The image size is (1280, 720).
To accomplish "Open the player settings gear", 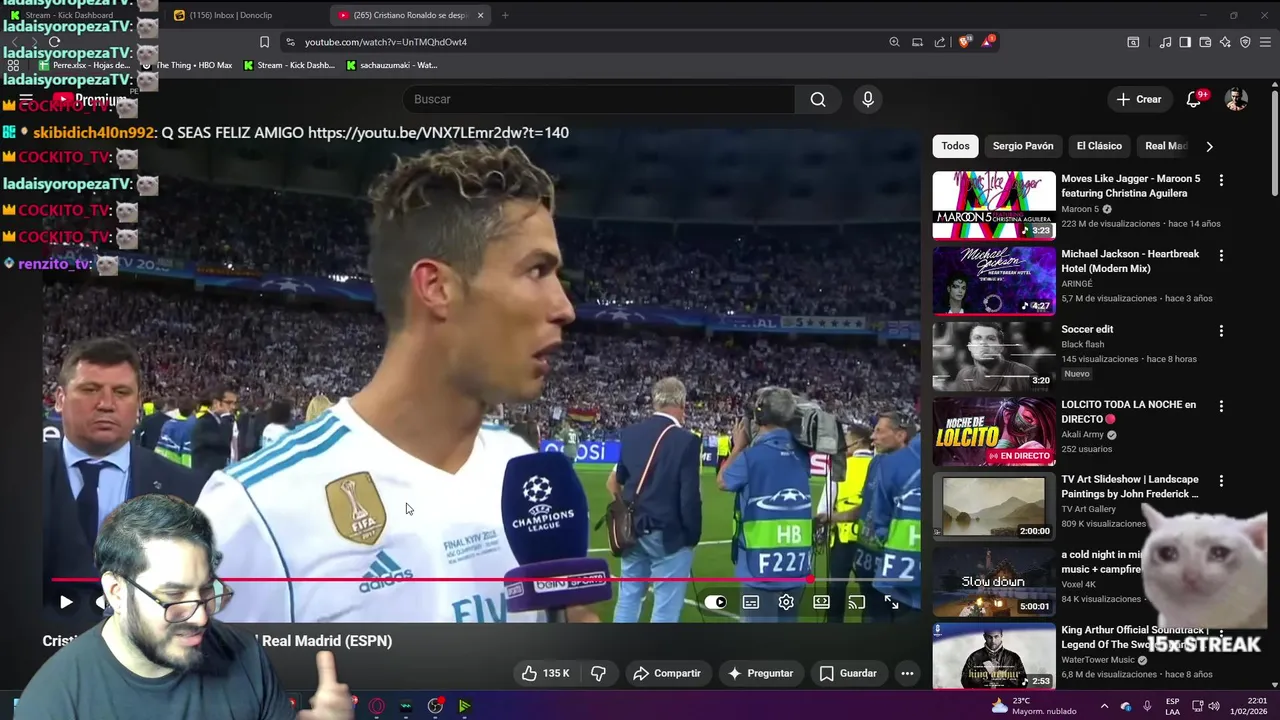I will tap(786, 602).
